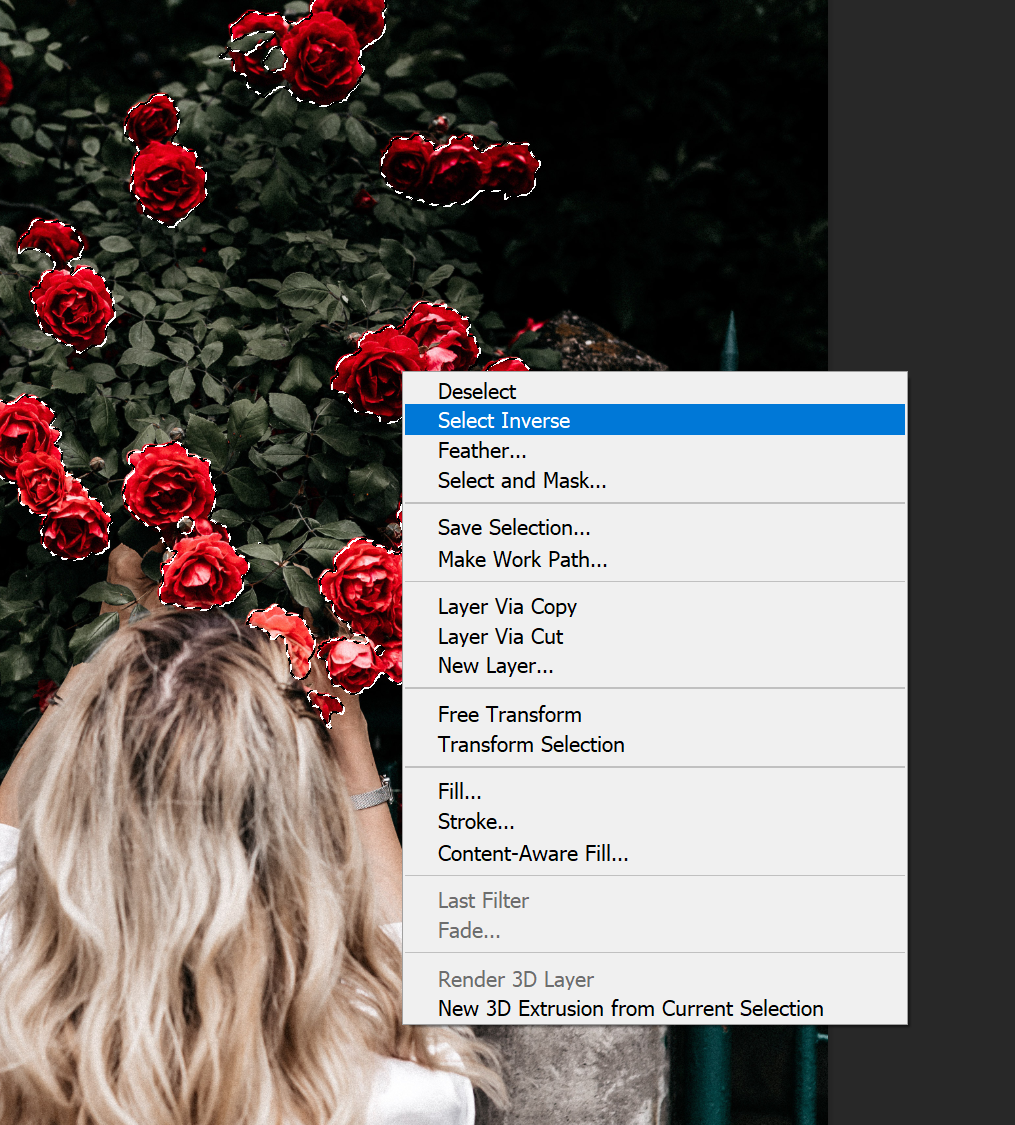
Task: Choose New 3D Extrusion from Current Selection
Action: coord(654,1009)
